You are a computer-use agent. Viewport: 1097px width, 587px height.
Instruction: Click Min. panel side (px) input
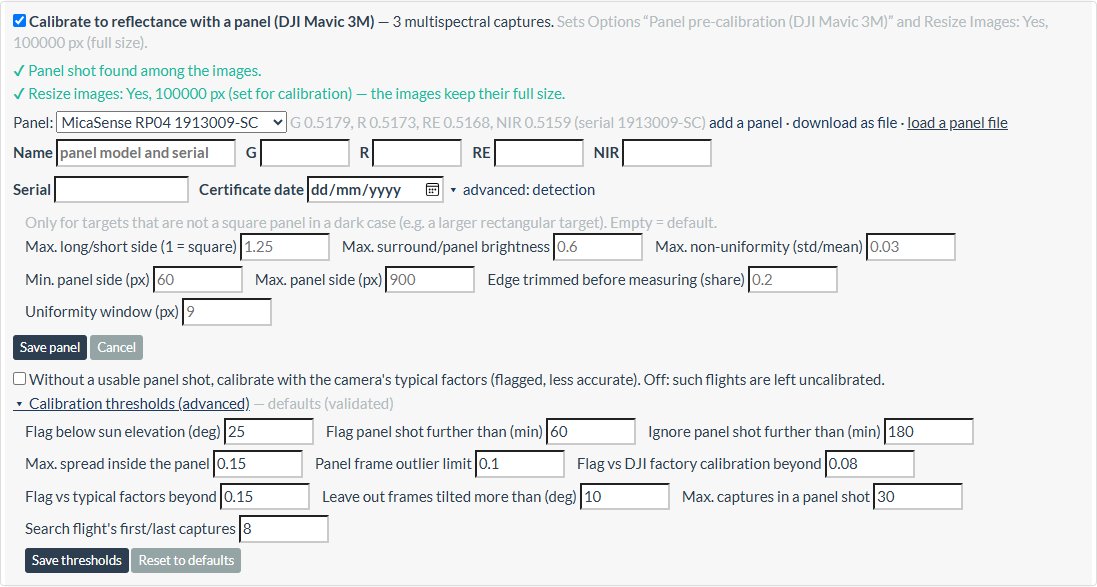(x=198, y=280)
